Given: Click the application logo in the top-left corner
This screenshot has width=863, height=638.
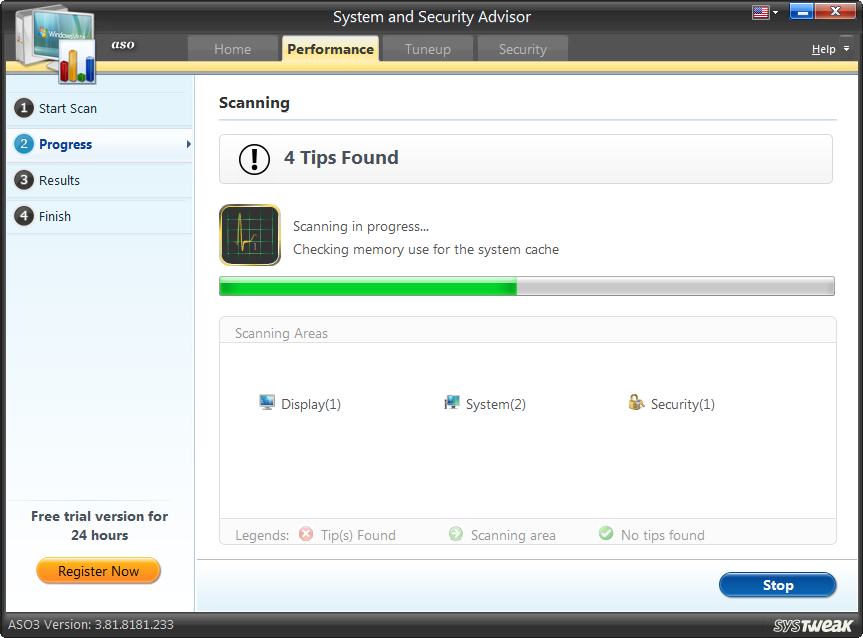Looking at the screenshot, I should click(55, 40).
